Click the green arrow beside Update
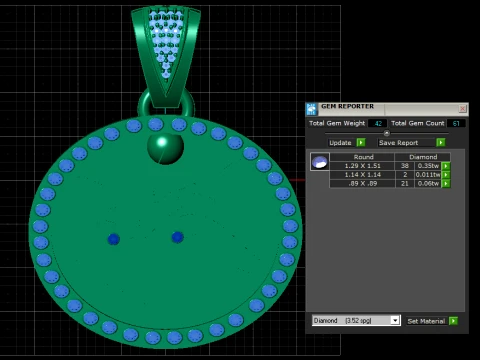The height and width of the screenshot is (360, 480). 361,143
